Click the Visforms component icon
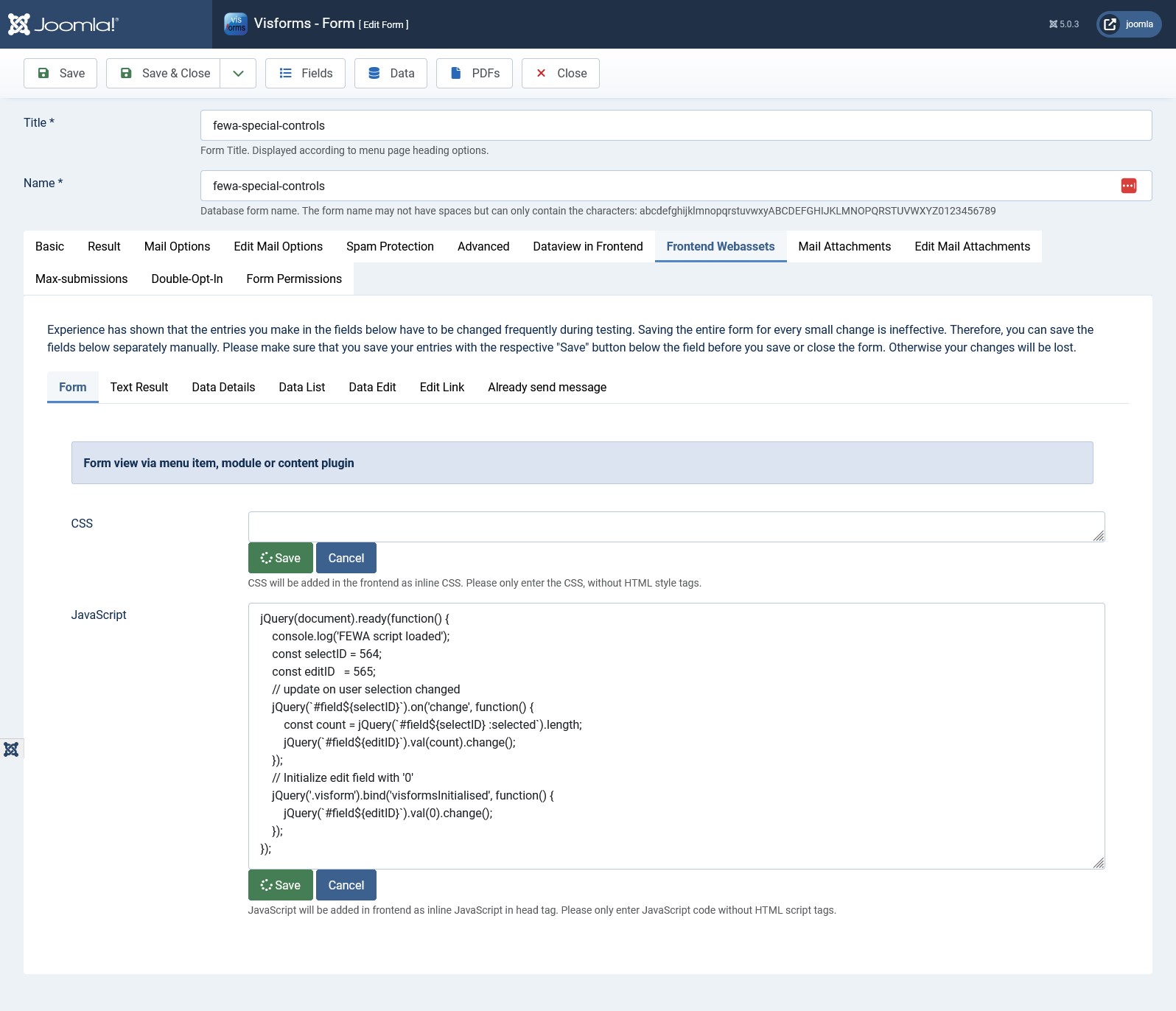The width and height of the screenshot is (1176, 1011). tap(235, 24)
